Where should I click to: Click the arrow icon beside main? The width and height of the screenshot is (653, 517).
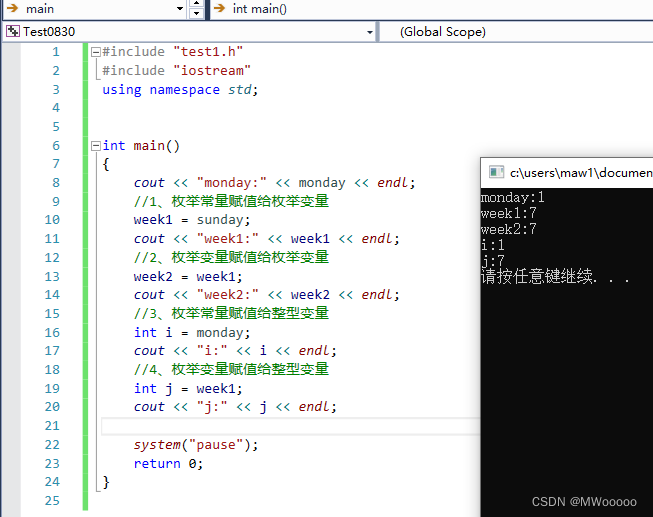pyautogui.click(x=12, y=9)
